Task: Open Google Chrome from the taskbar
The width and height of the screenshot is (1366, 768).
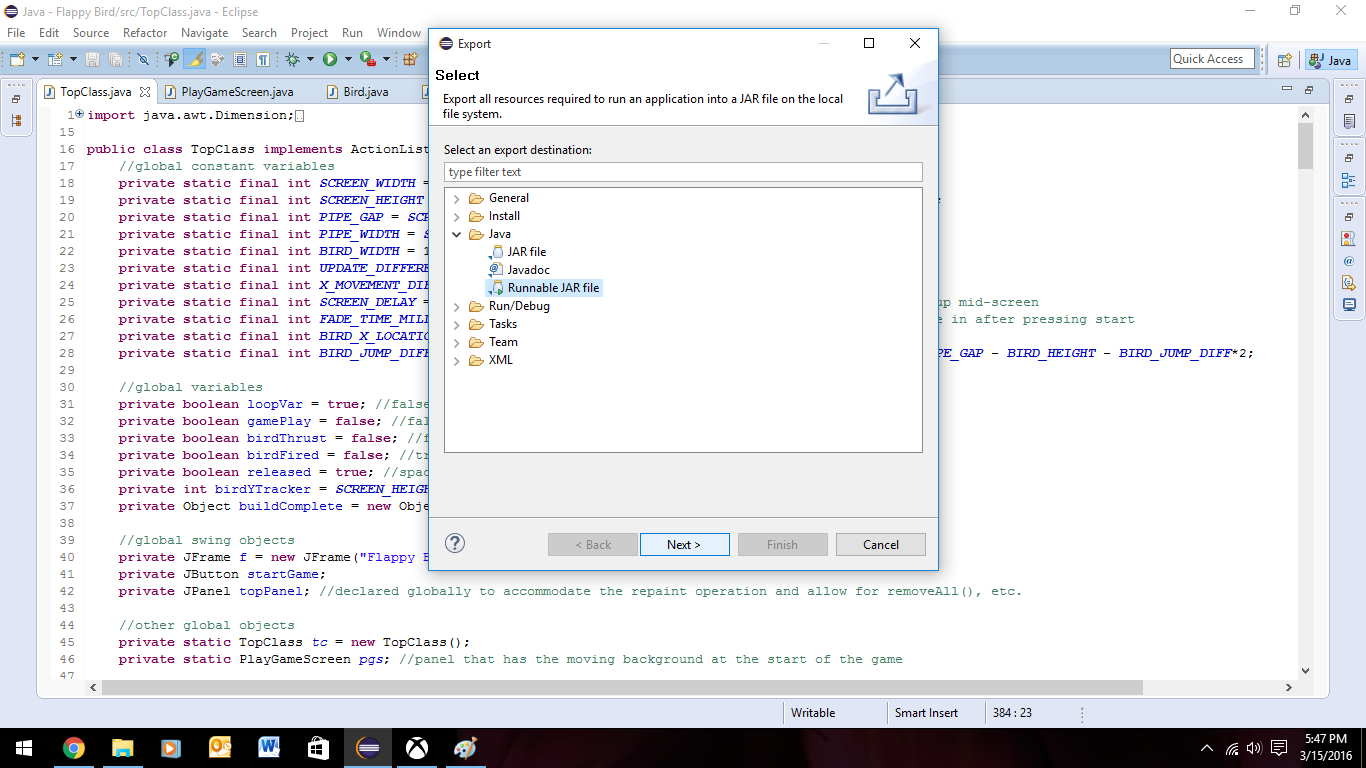Action: [73, 747]
